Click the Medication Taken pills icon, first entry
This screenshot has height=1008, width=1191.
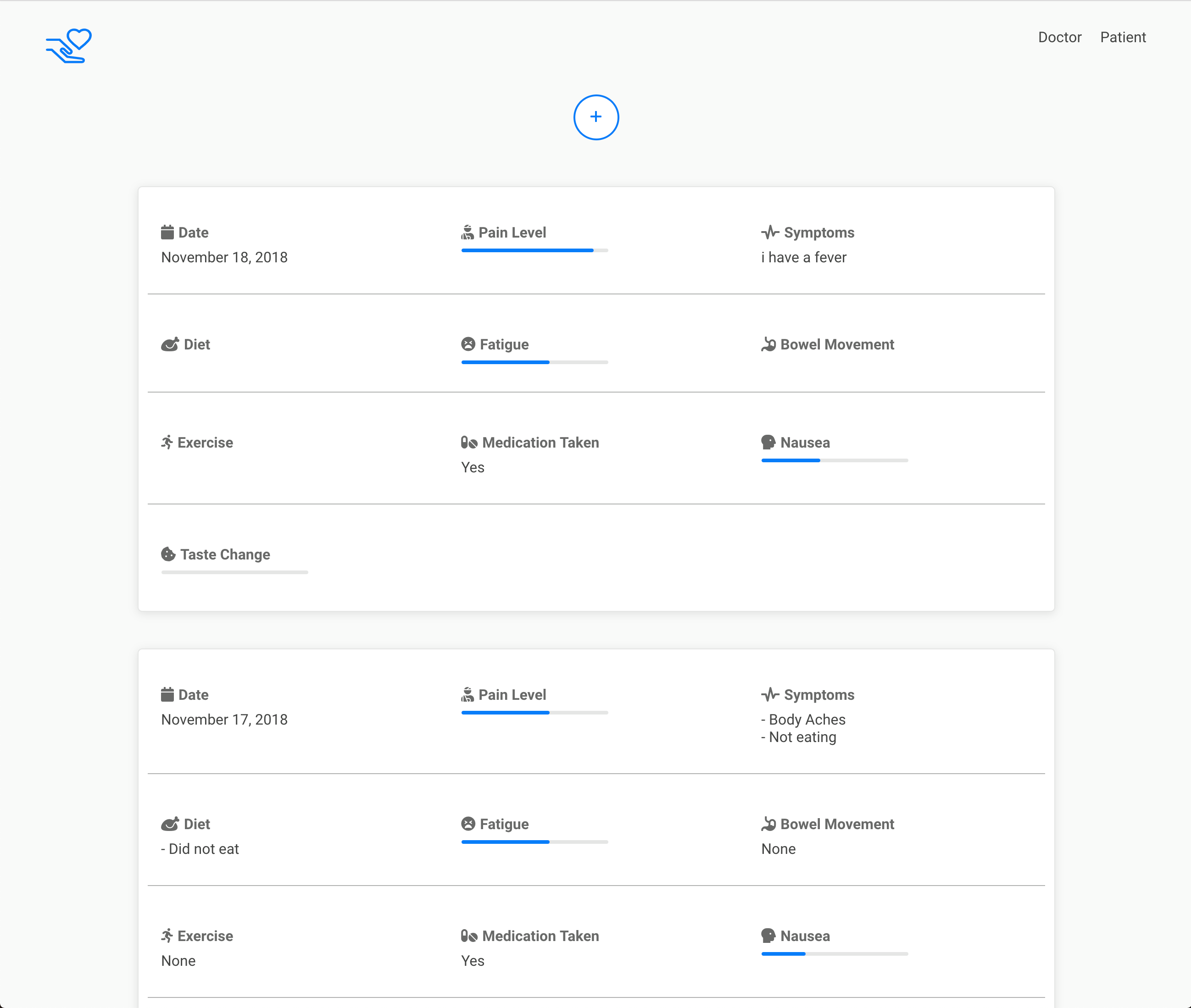[469, 442]
